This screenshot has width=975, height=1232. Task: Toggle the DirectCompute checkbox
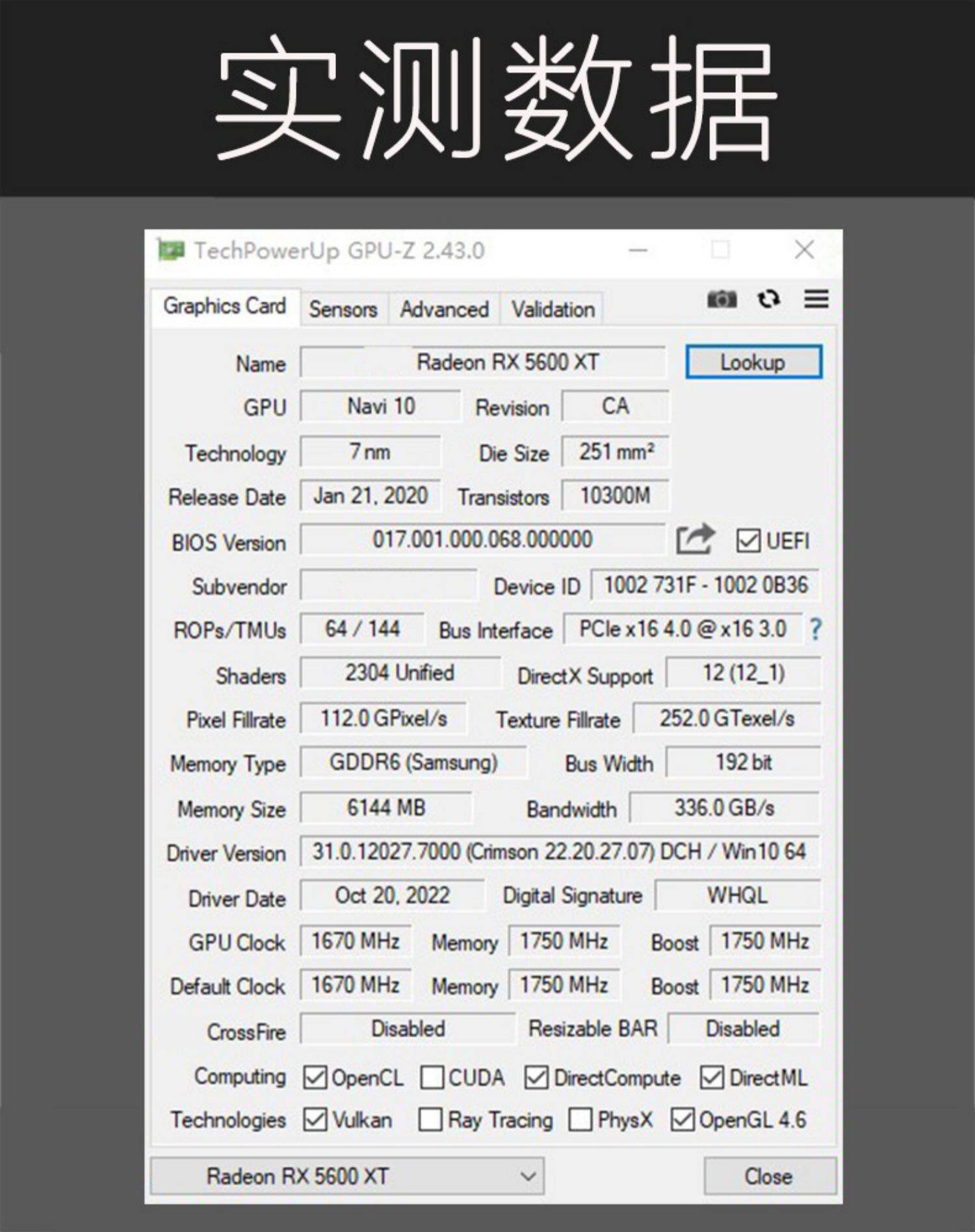(x=536, y=1077)
